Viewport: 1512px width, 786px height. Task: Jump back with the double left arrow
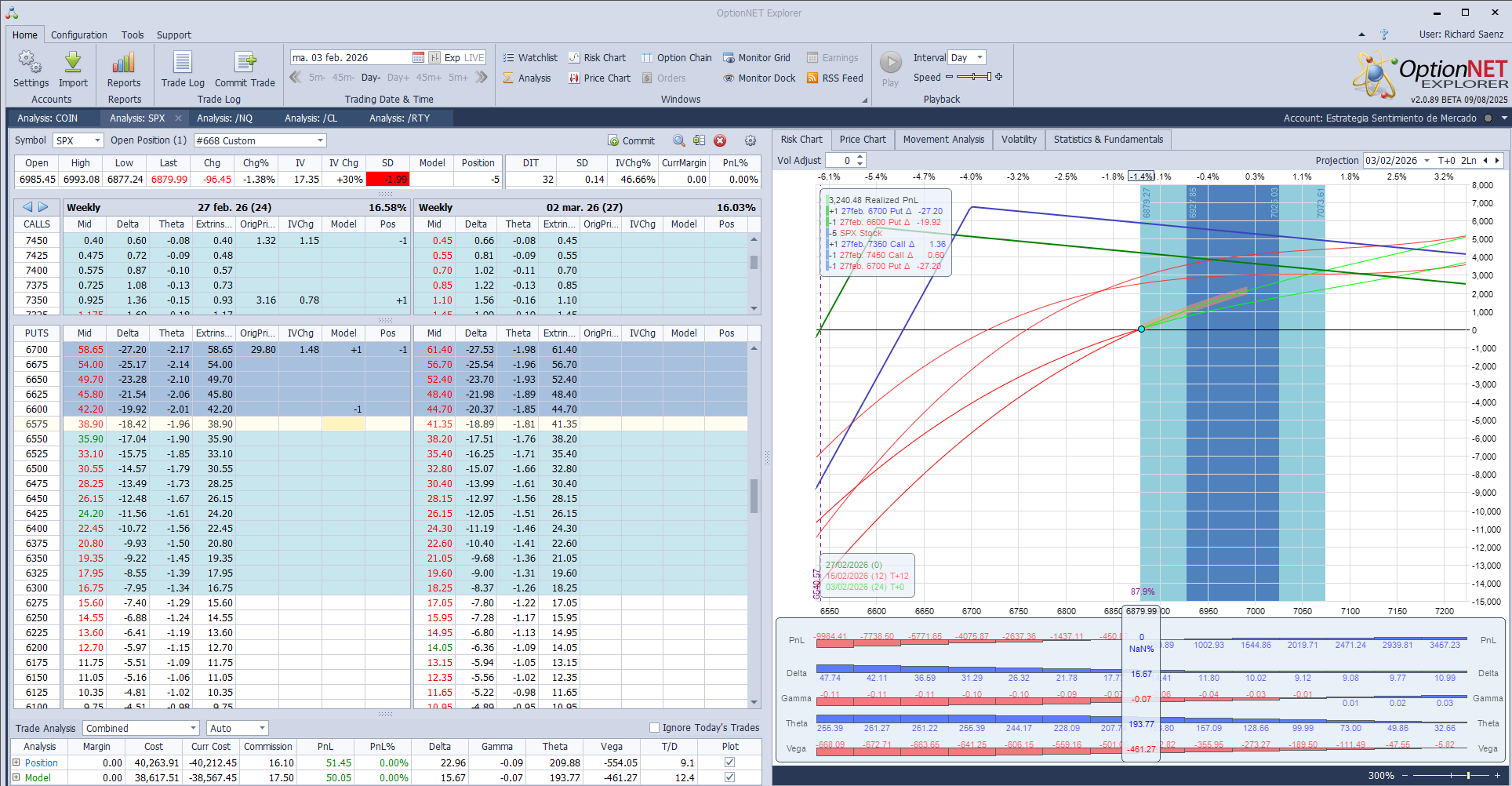[x=296, y=77]
